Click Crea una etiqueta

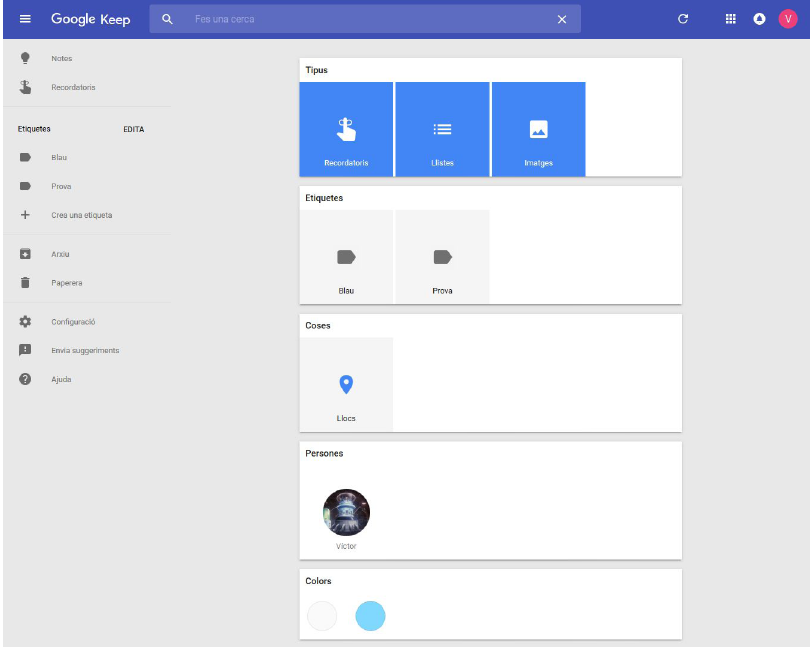pos(81,215)
